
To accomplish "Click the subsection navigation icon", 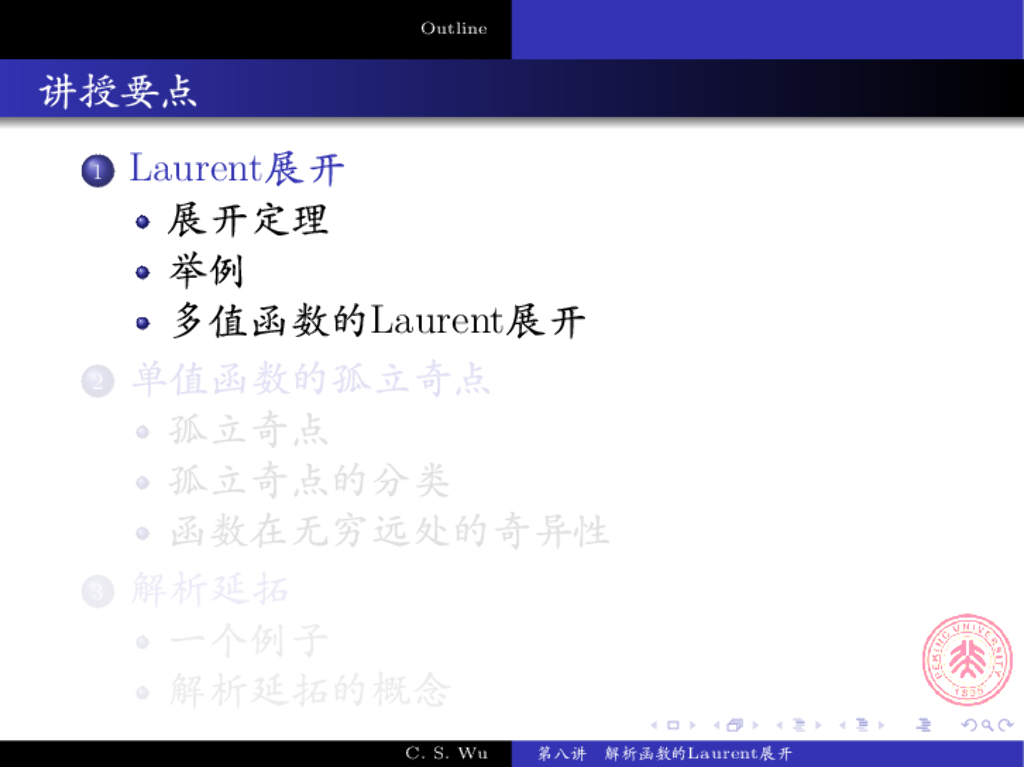I will (799, 725).
